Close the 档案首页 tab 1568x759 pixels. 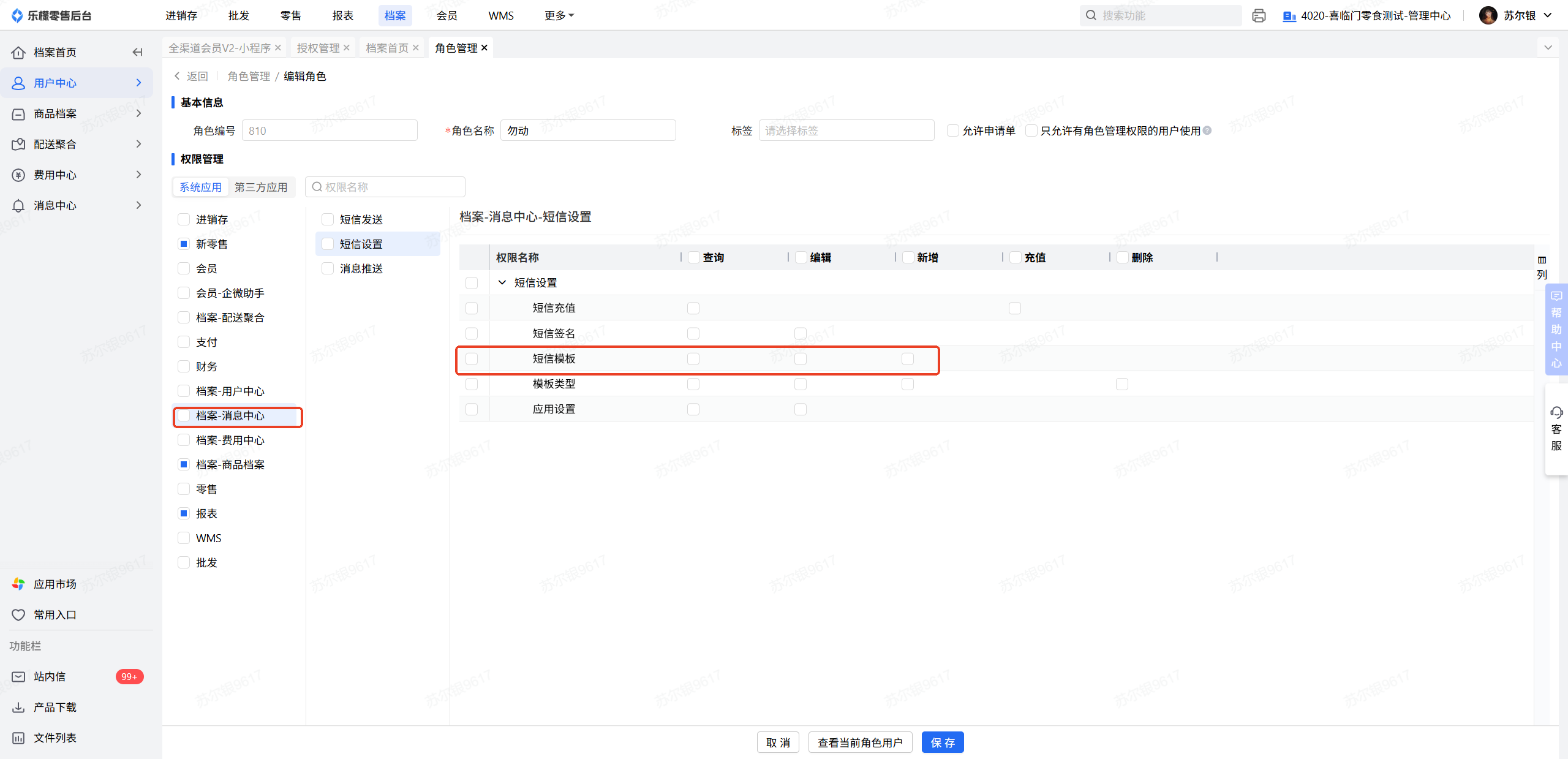coord(416,48)
